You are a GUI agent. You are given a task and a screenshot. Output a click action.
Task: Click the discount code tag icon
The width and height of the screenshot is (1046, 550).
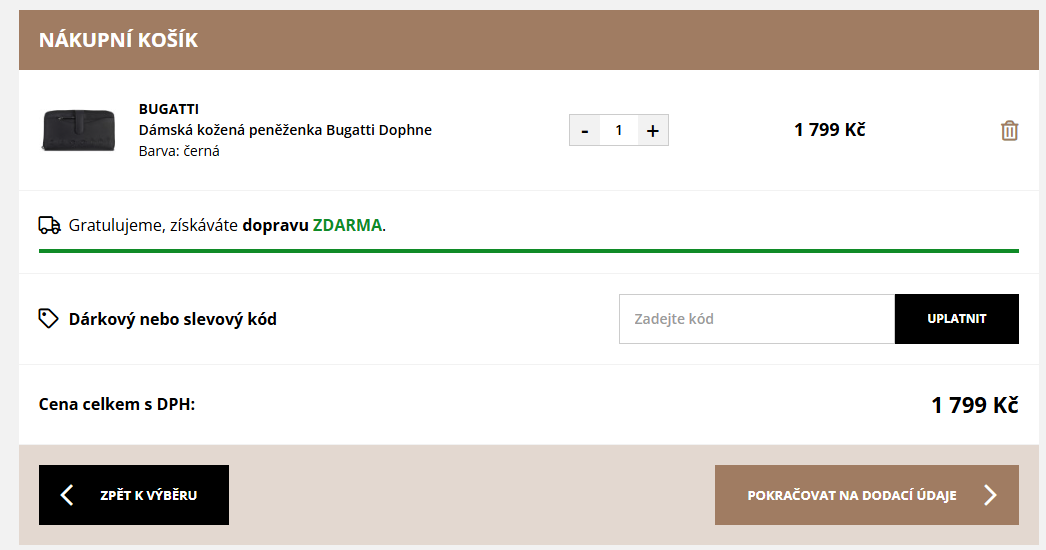pos(48,319)
